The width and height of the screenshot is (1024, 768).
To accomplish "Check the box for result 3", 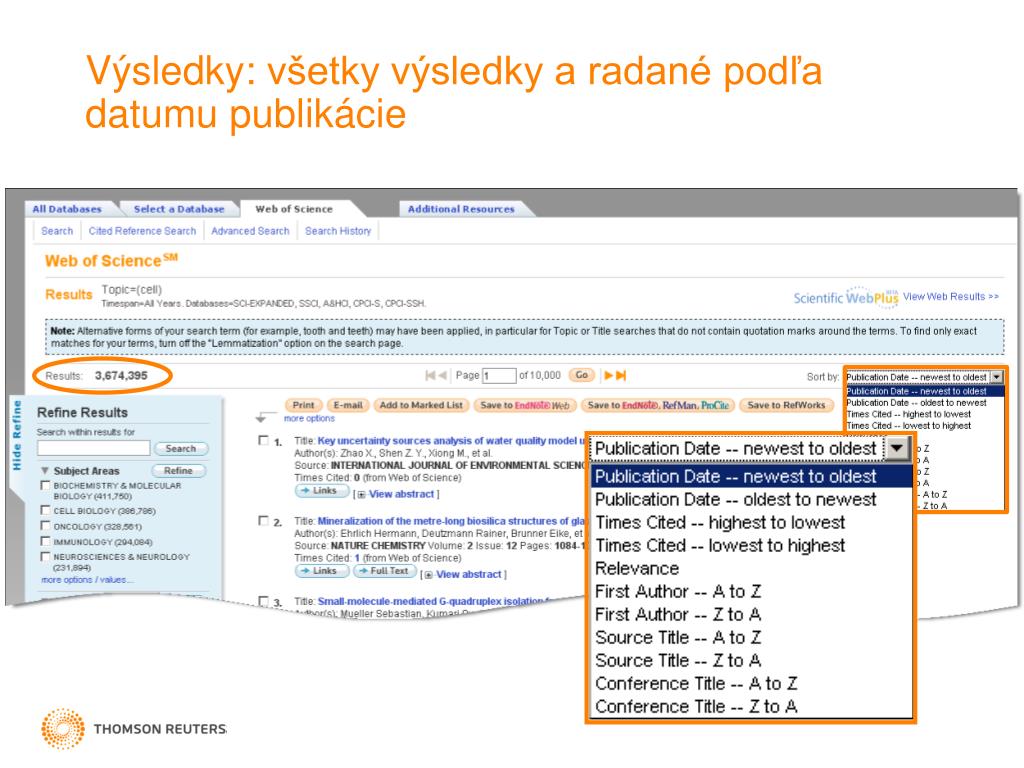I will point(263,601).
